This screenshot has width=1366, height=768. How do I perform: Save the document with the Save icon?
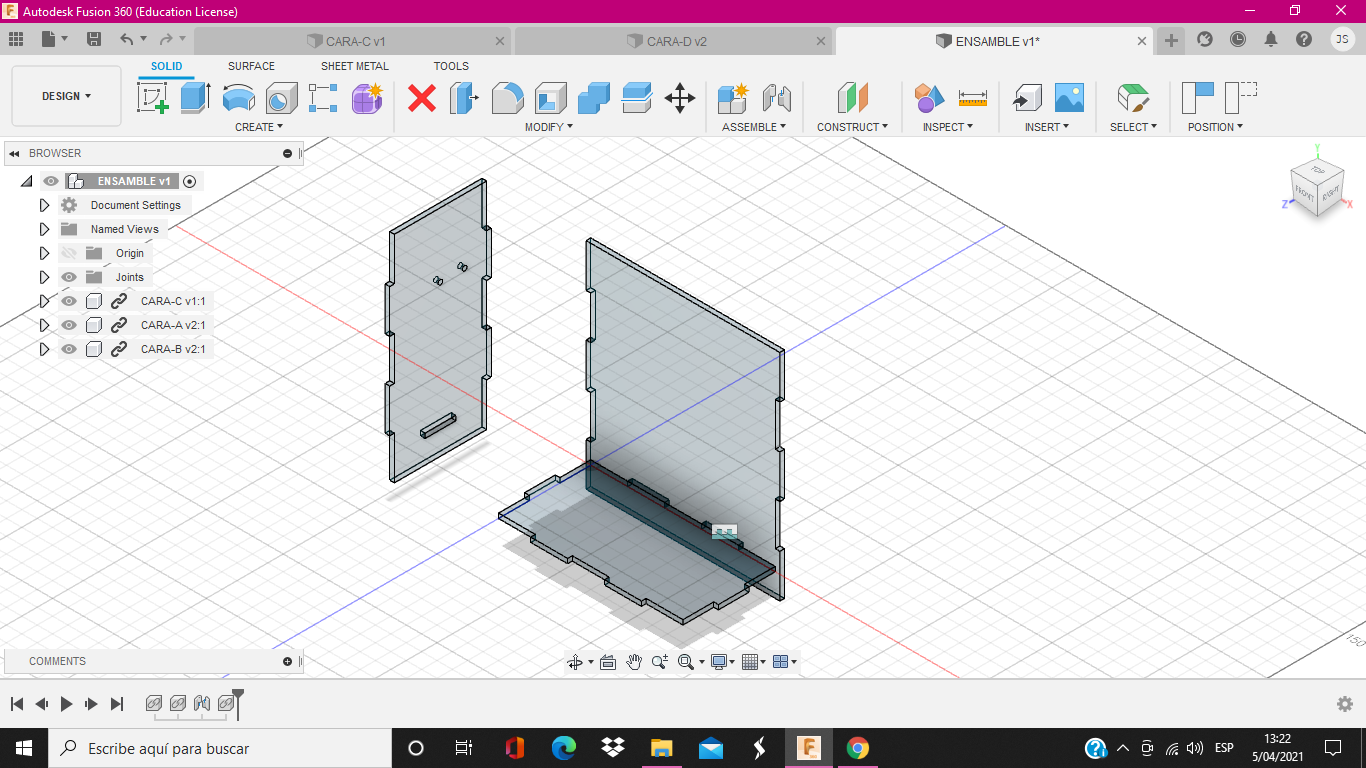[x=94, y=39]
